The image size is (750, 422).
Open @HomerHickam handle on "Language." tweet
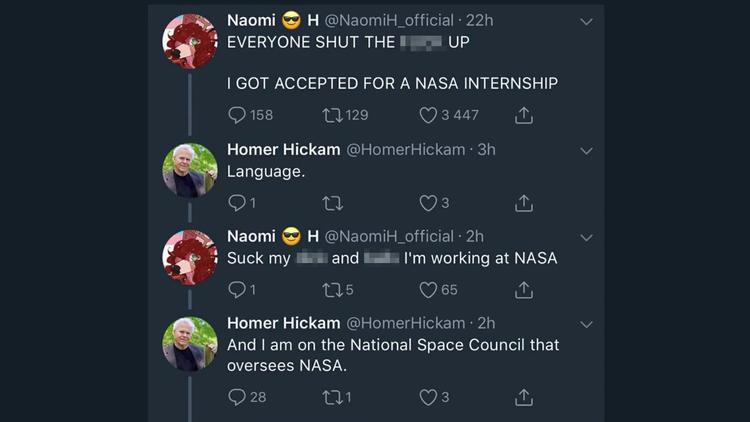pyautogui.click(x=405, y=150)
